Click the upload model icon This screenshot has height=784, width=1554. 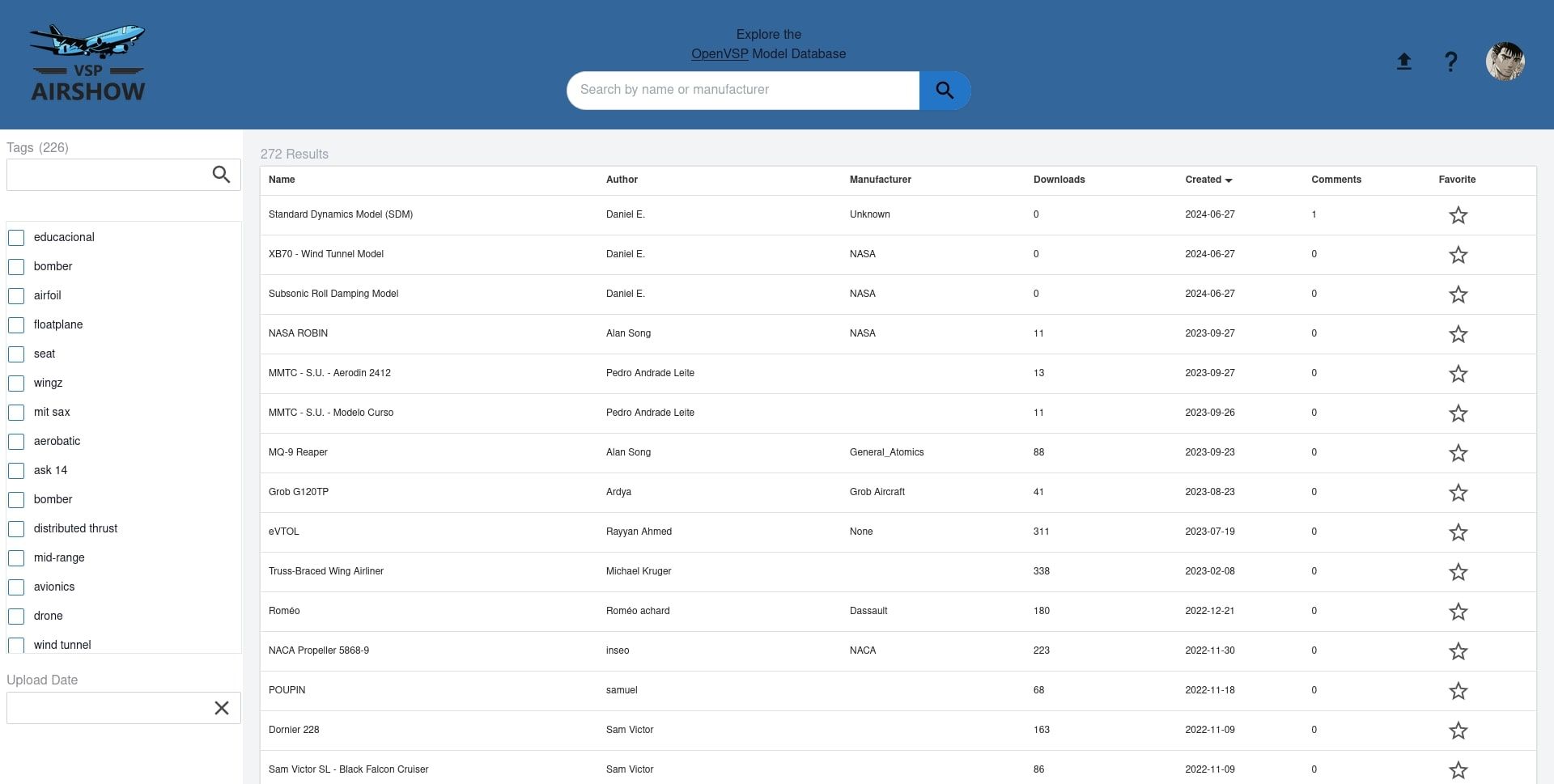point(1403,61)
